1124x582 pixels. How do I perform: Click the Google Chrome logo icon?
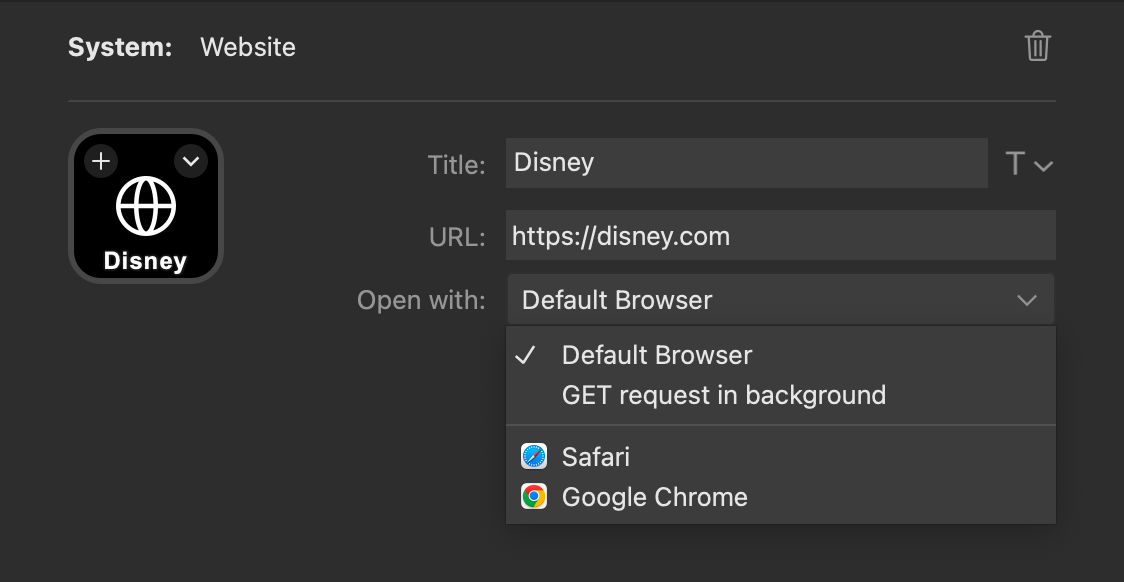534,497
